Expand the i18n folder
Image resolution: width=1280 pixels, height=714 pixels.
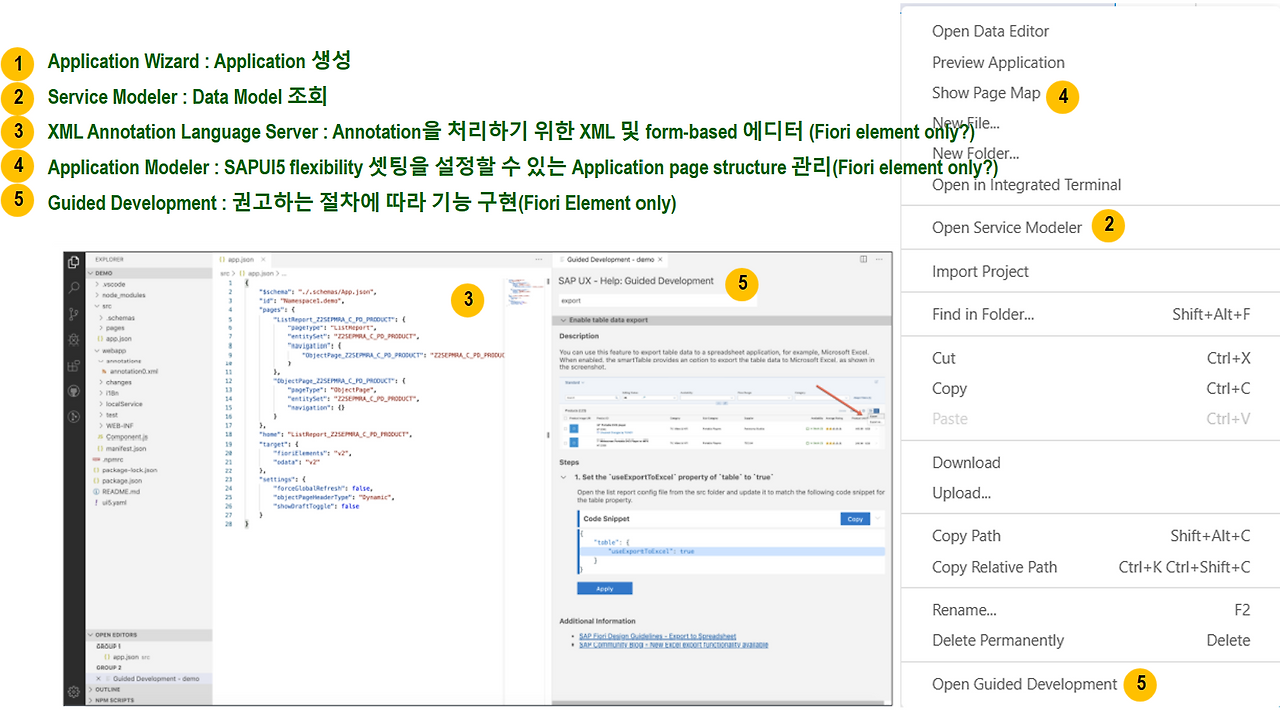coord(101,393)
